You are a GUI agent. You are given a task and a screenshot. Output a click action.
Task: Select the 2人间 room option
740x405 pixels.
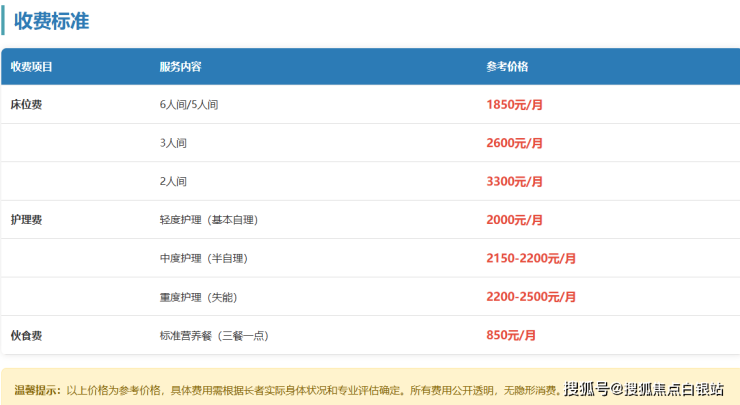pyautogui.click(x=173, y=182)
